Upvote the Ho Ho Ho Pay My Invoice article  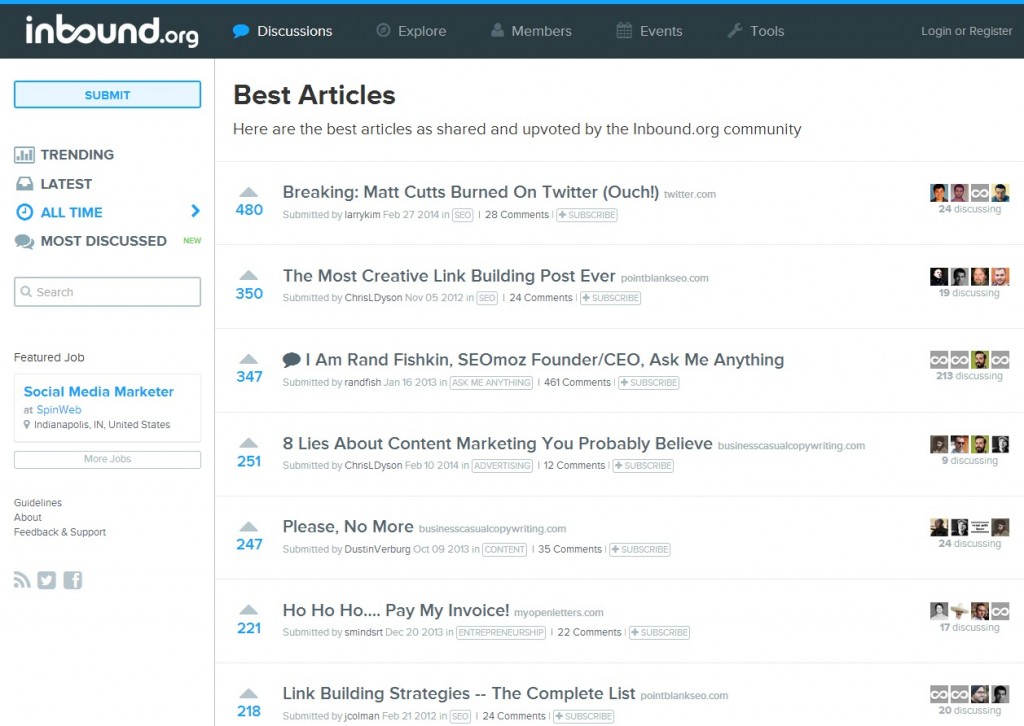pyautogui.click(x=248, y=610)
